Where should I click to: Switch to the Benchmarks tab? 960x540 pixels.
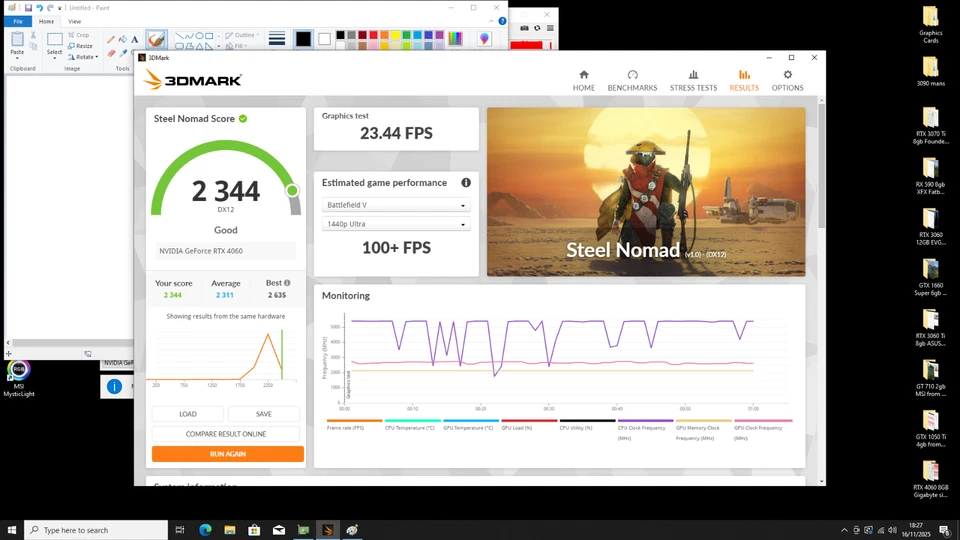click(x=632, y=81)
